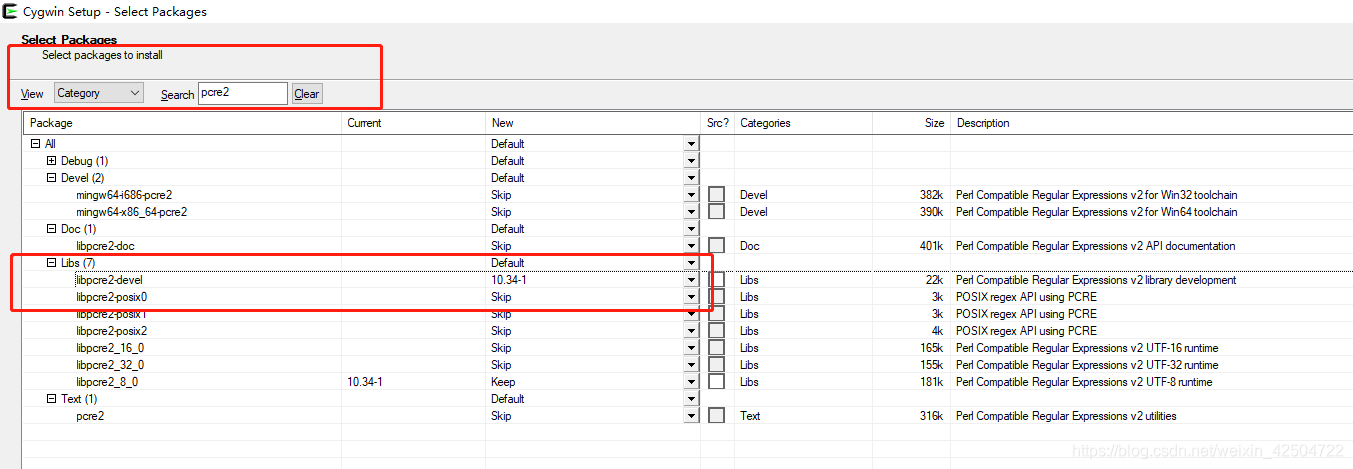
Task: Toggle source checkbox for mingw64-x86_64-pcre2
Action: [x=717, y=212]
